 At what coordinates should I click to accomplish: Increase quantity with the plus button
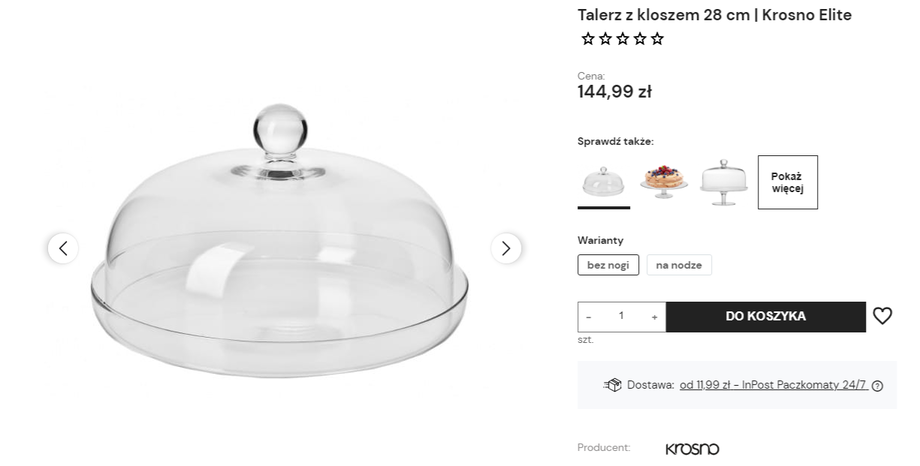[654, 317]
